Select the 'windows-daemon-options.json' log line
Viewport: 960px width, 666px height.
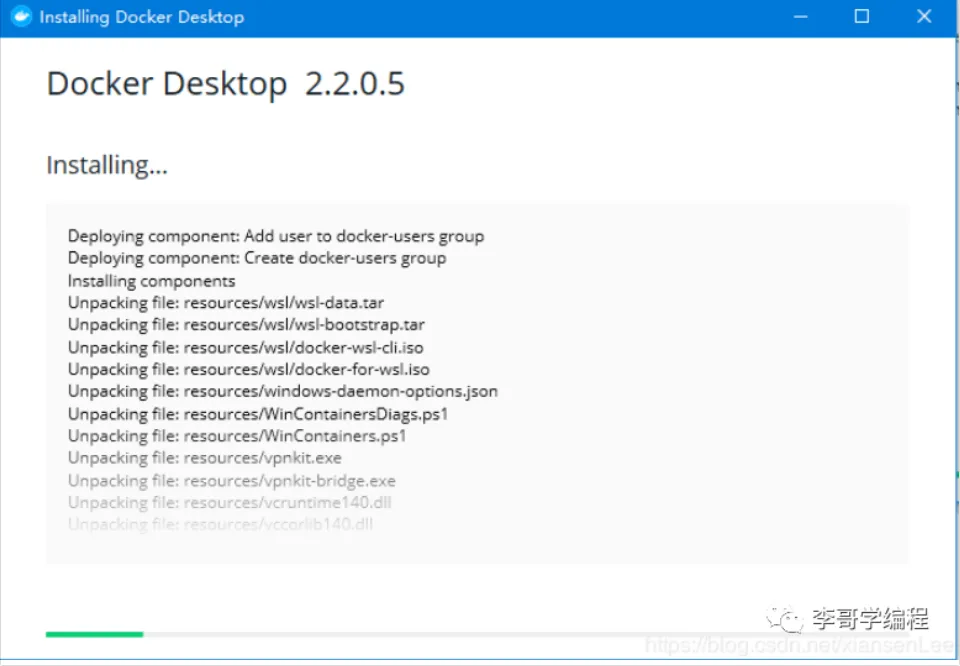point(283,391)
